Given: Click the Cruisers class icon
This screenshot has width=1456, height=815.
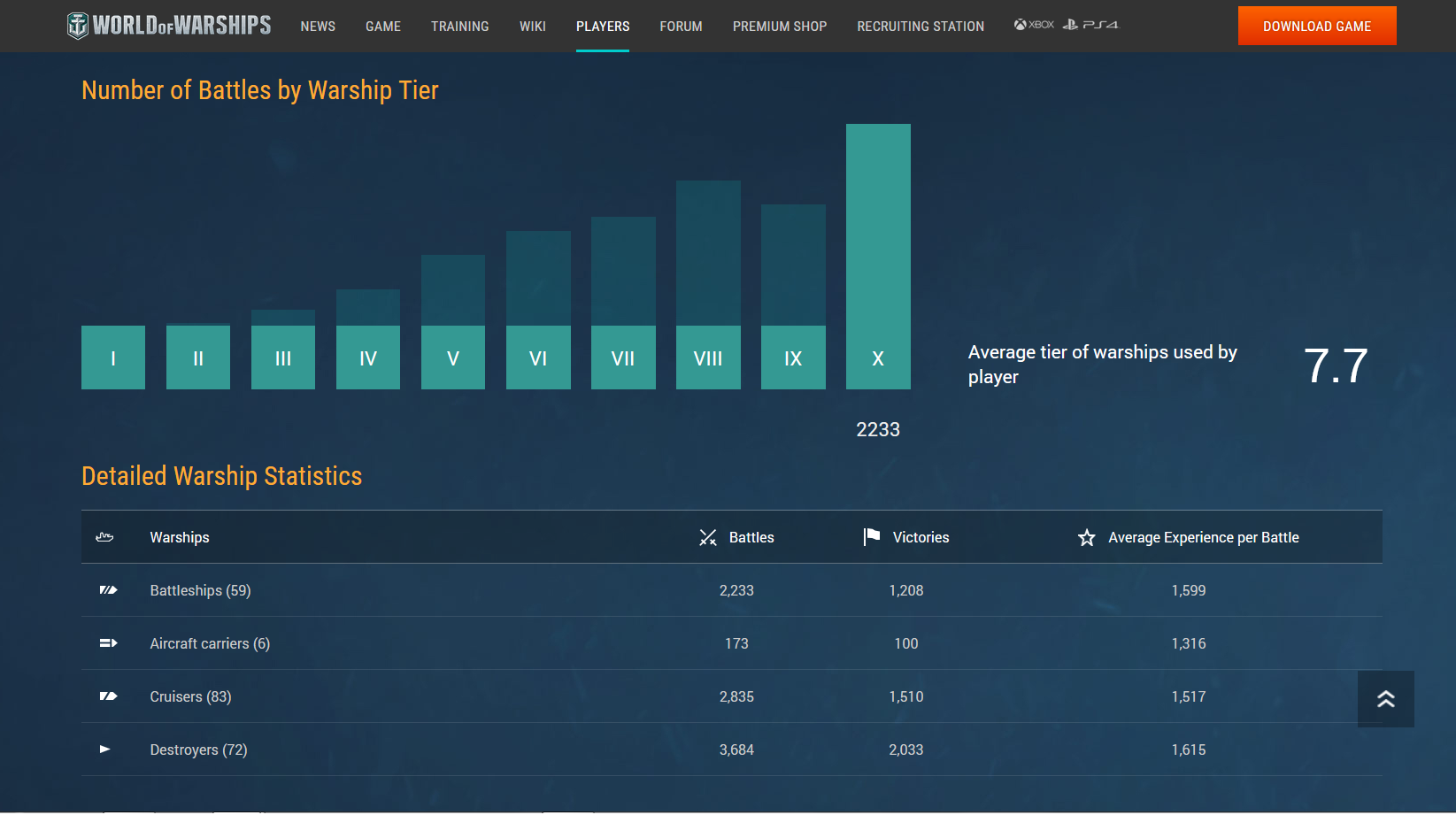Looking at the screenshot, I should pyautogui.click(x=108, y=696).
